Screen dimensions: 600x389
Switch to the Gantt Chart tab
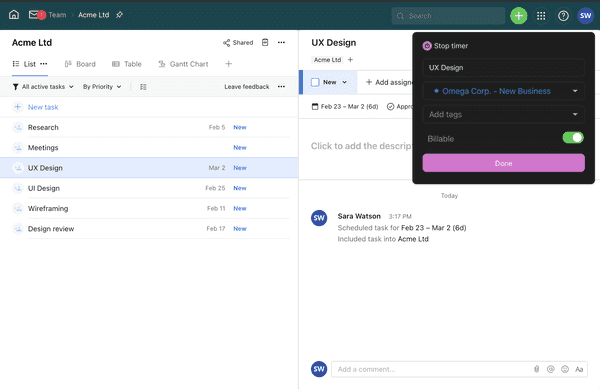pyautogui.click(x=183, y=64)
